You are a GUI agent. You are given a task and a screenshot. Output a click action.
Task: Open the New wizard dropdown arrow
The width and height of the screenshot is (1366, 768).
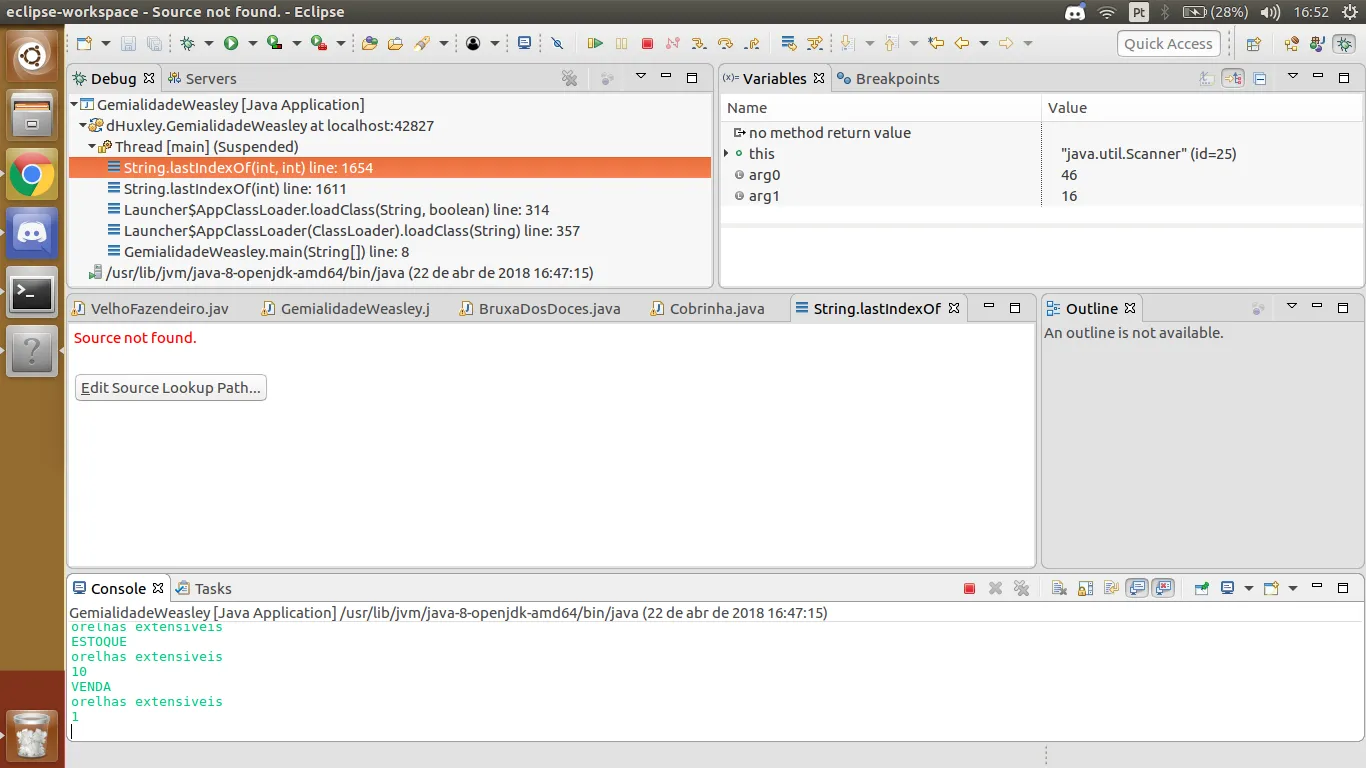pos(106,43)
